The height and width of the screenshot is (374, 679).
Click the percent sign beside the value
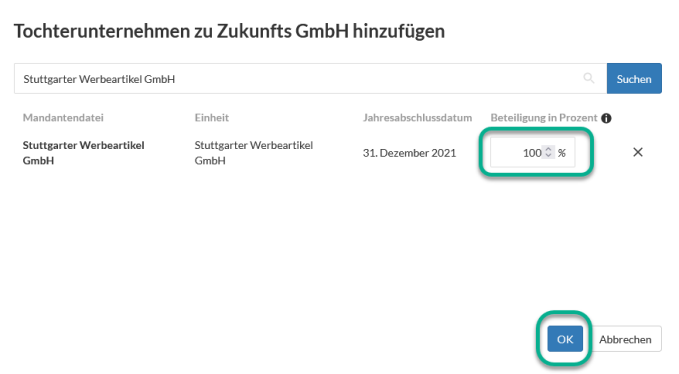[x=562, y=153]
